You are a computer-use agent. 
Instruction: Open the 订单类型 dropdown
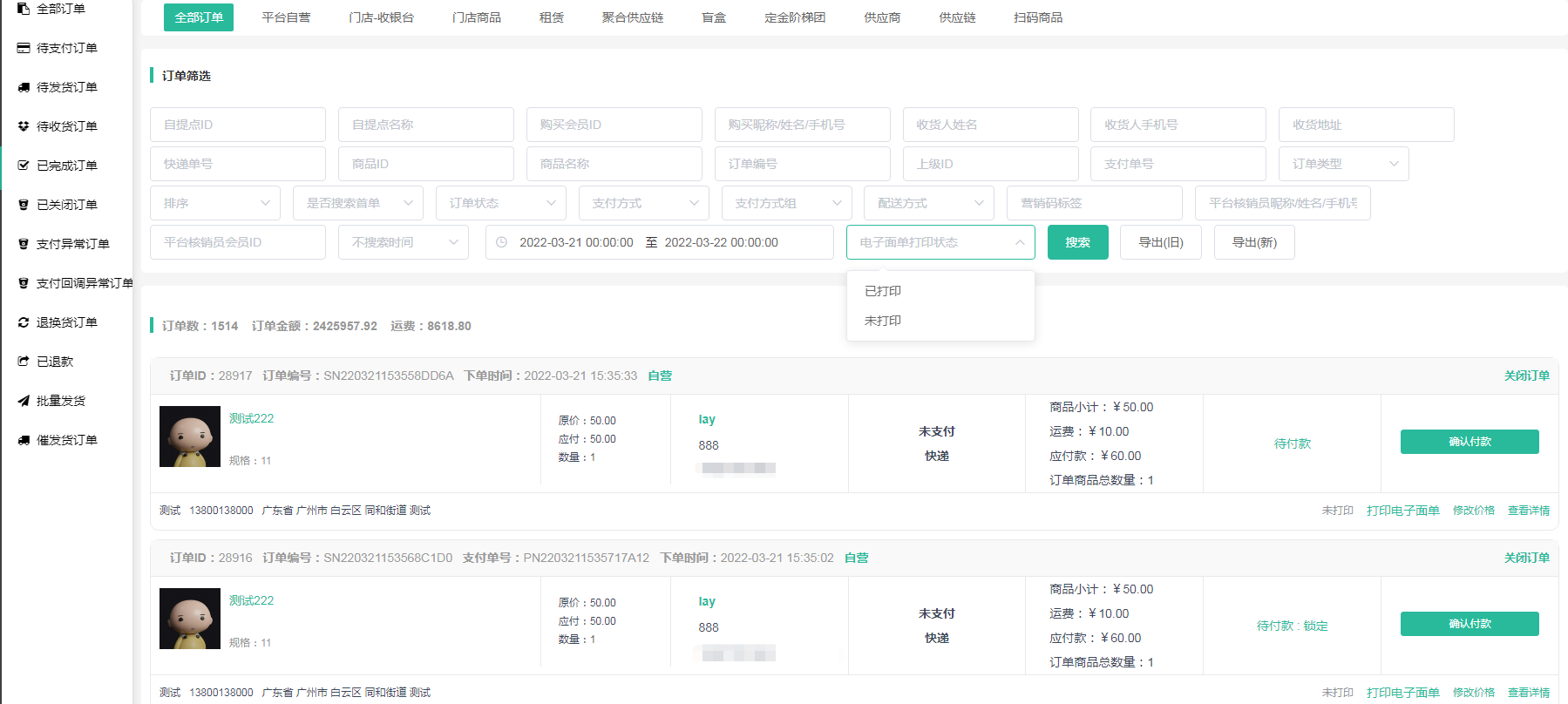click(x=1343, y=164)
